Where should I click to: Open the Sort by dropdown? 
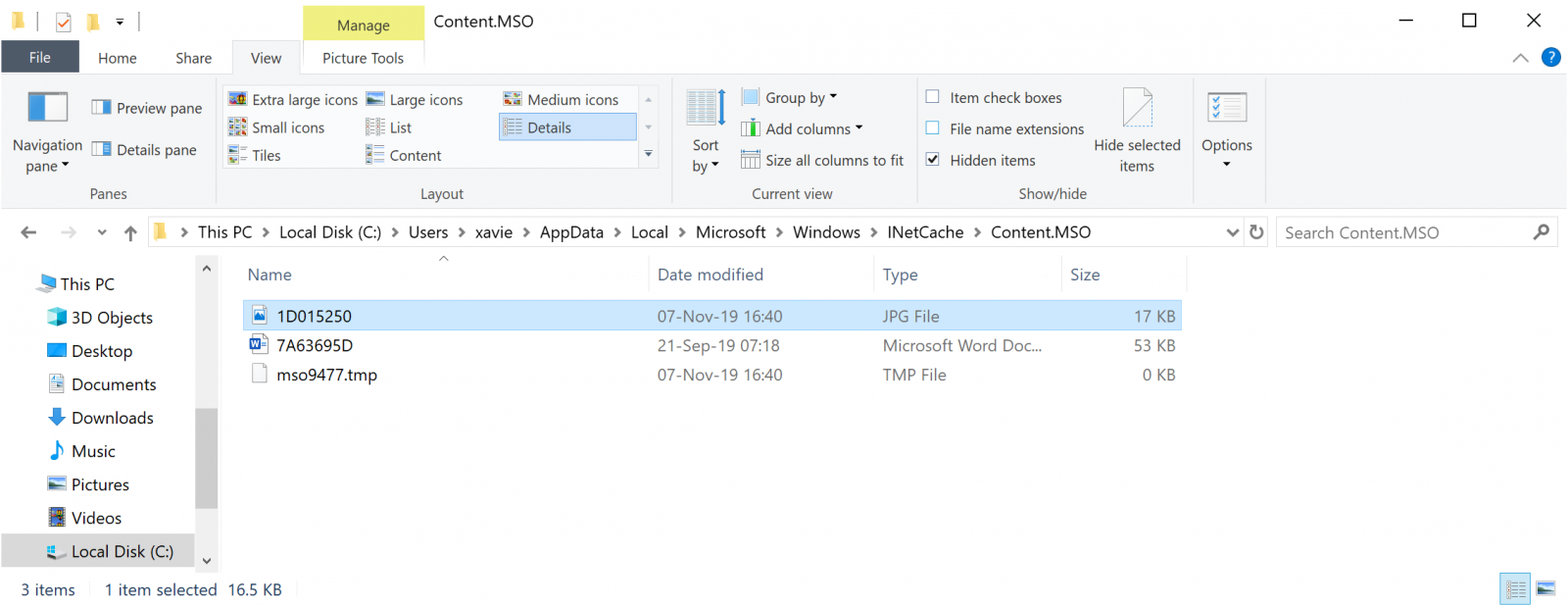coord(706,155)
